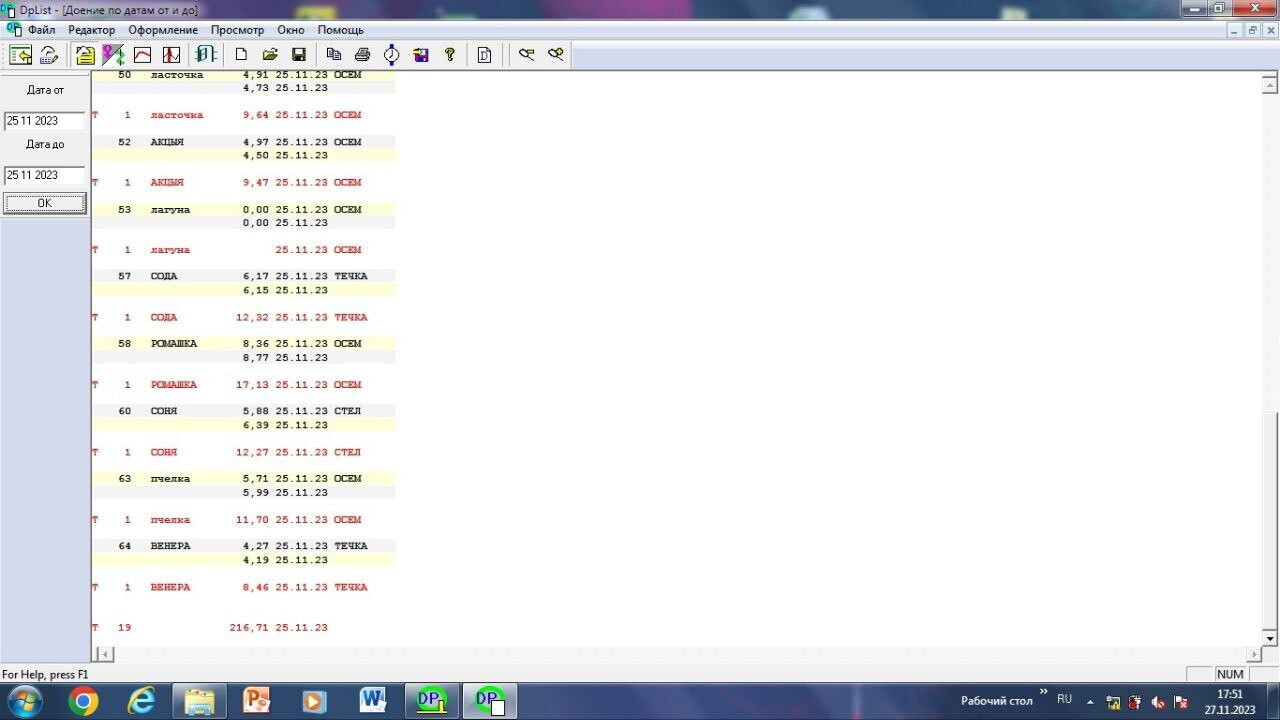Screen dimensions: 1280x720
Task: Show hidden tray icons arrow
Action: pos(1090,702)
